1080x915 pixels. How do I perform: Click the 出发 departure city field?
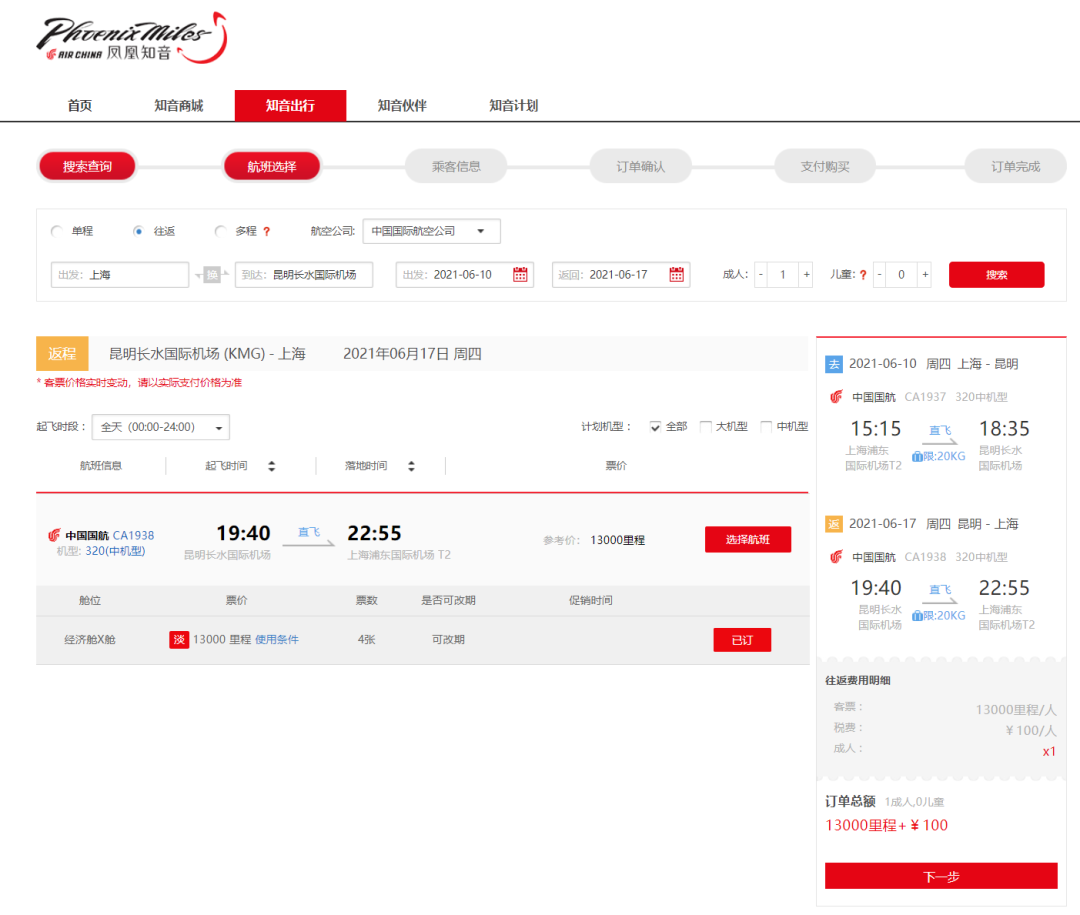click(120, 275)
